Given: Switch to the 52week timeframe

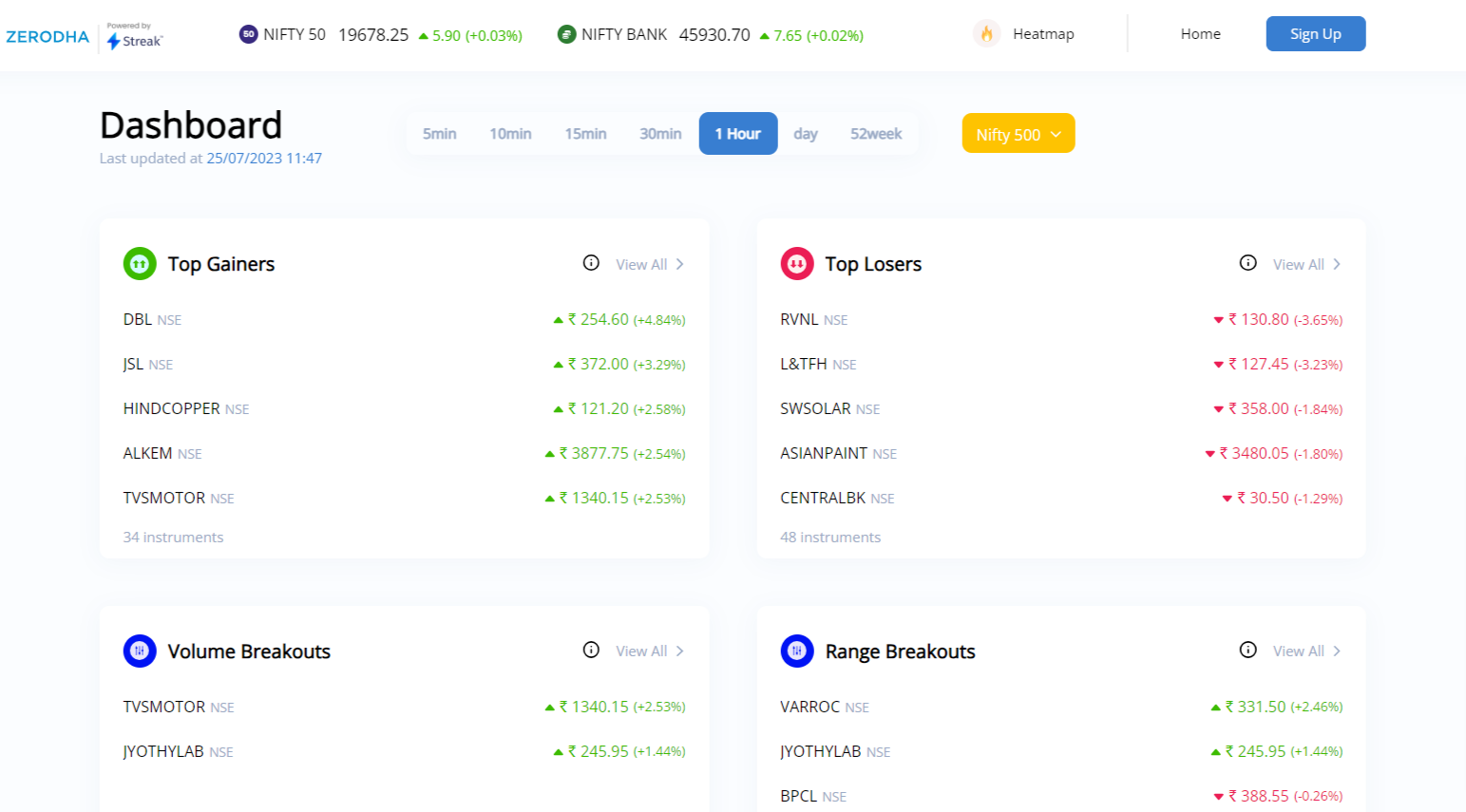Looking at the screenshot, I should coord(876,134).
